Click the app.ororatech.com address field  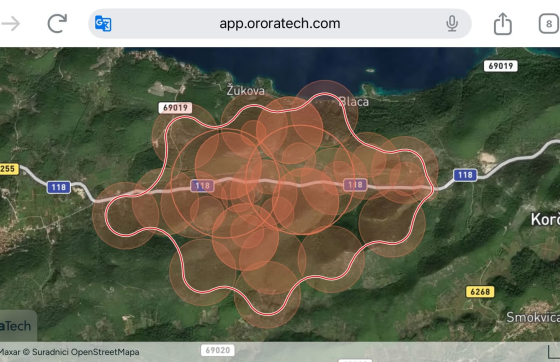pos(280,24)
